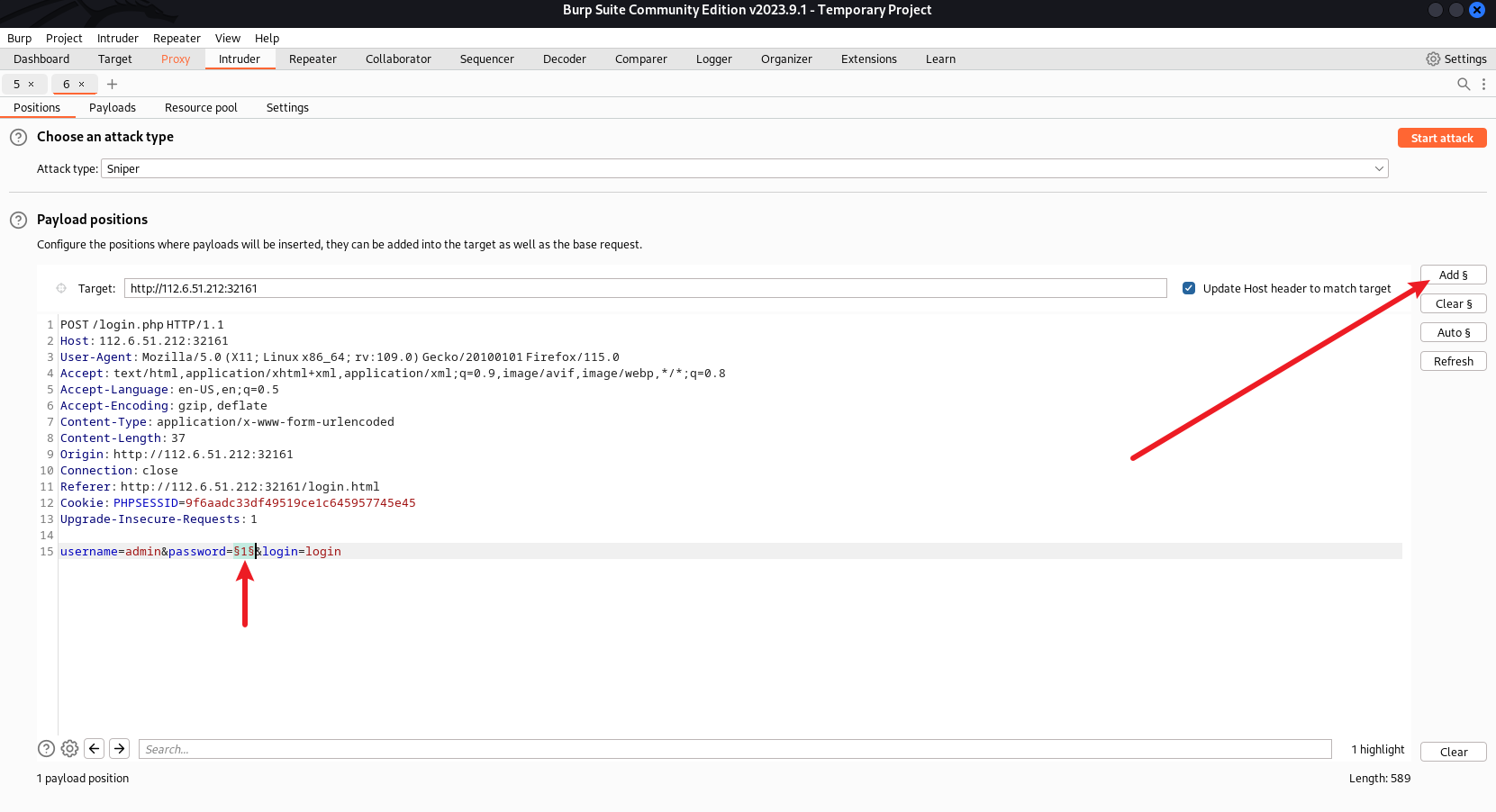Image resolution: width=1496 pixels, height=812 pixels.
Task: Click the Start attack button
Action: [x=1442, y=138]
